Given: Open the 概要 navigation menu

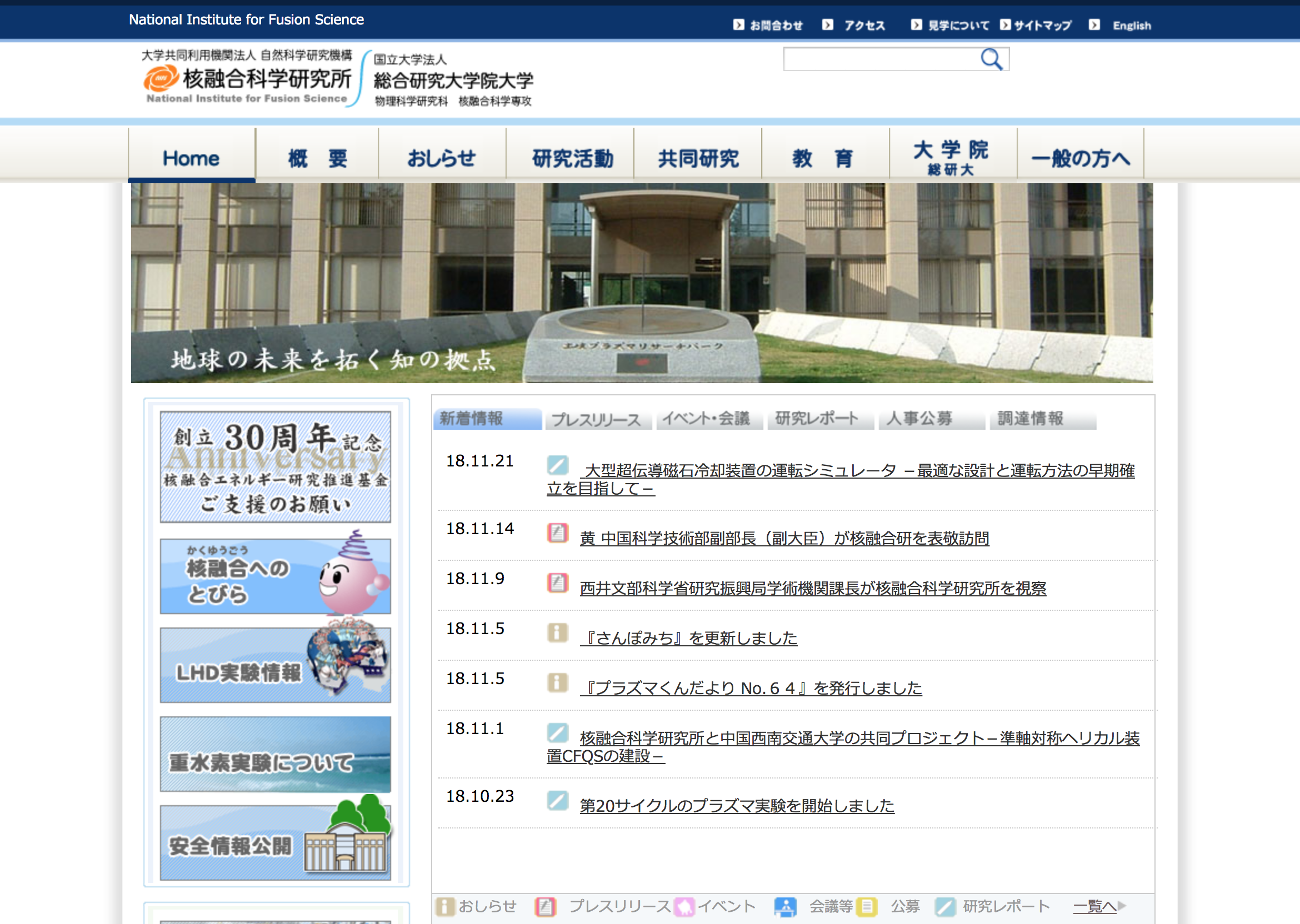Looking at the screenshot, I should point(317,155).
